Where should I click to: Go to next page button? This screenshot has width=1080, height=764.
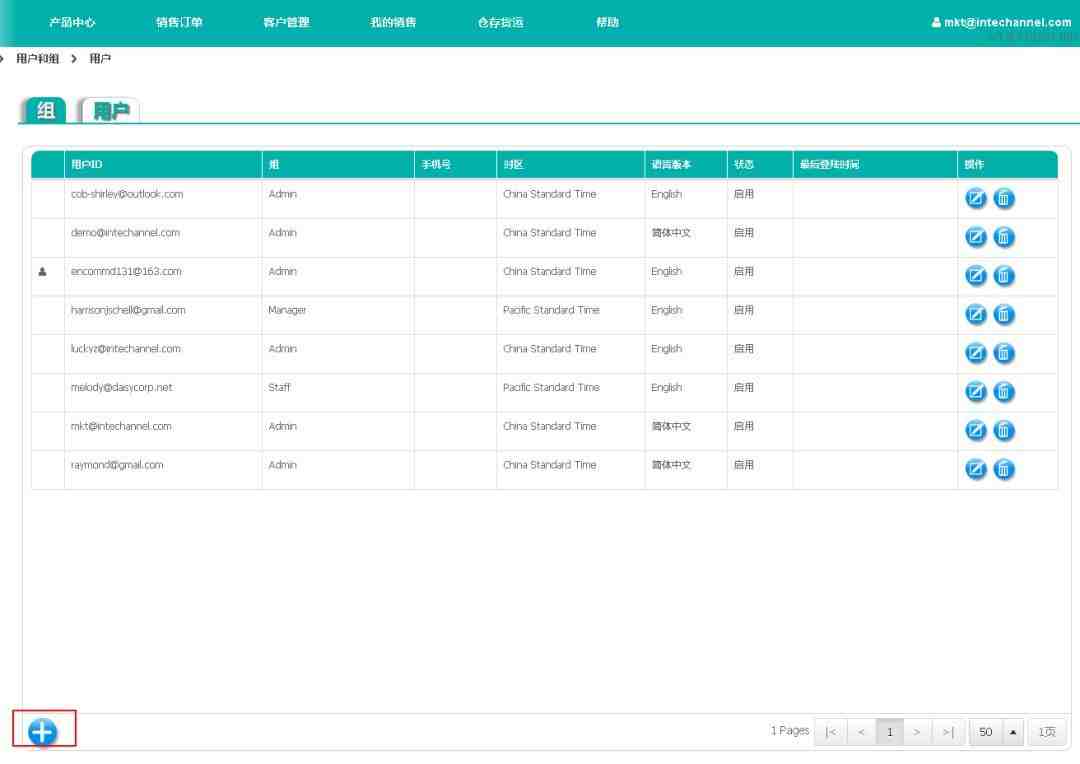(917, 732)
